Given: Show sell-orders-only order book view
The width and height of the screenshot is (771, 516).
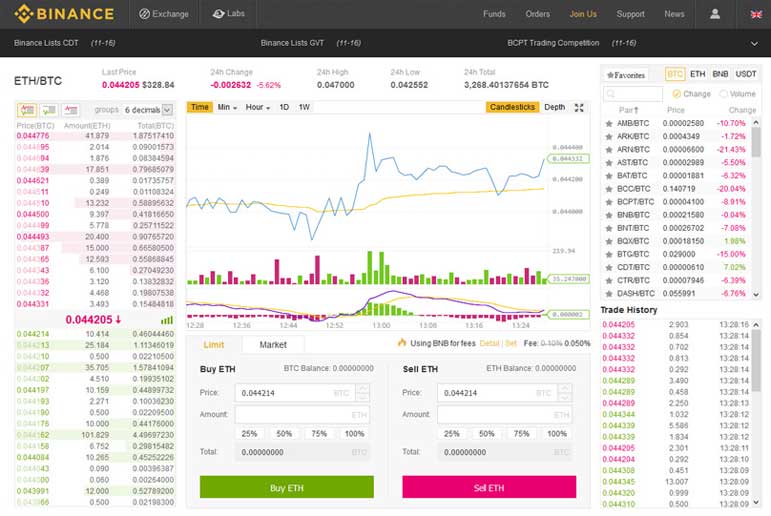Looking at the screenshot, I should 71,110.
